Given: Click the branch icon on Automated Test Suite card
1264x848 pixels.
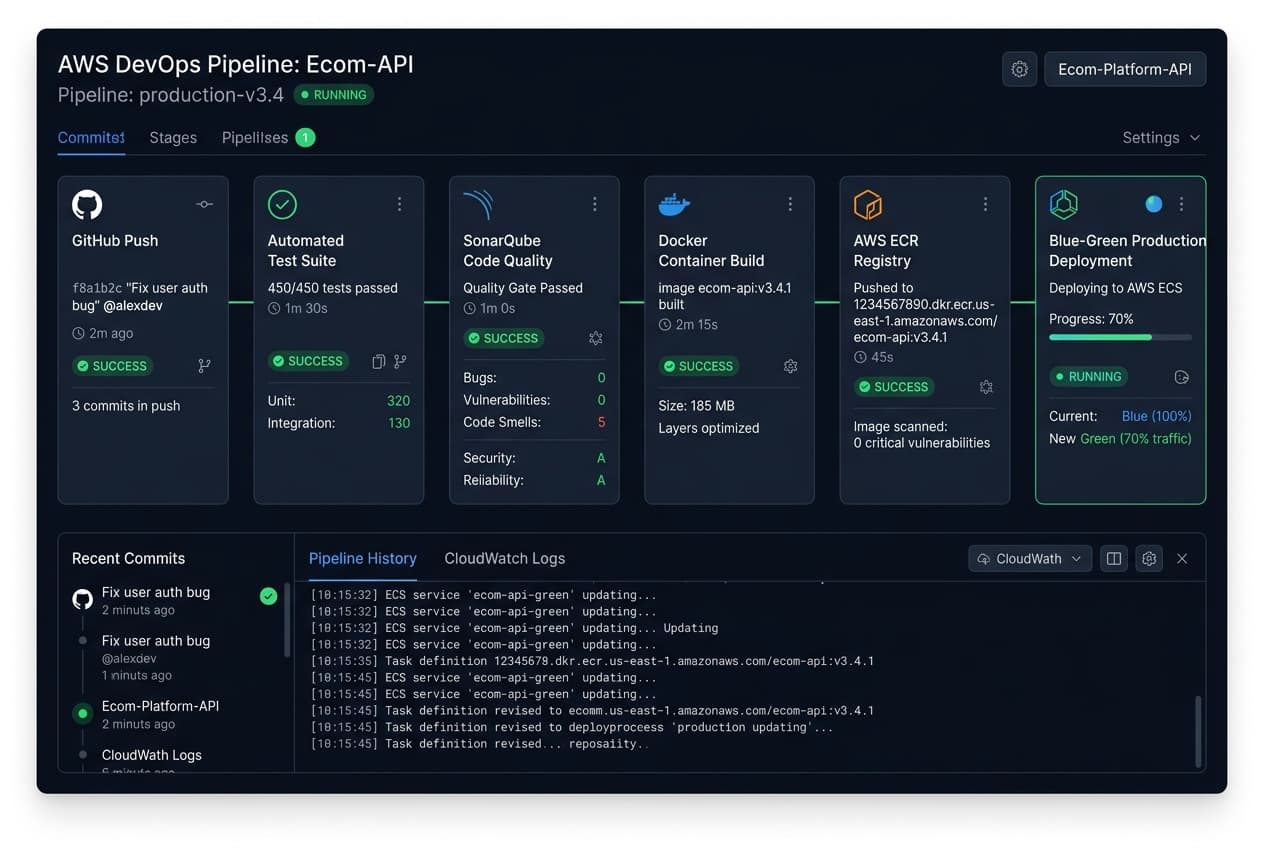Looking at the screenshot, I should click(400, 361).
